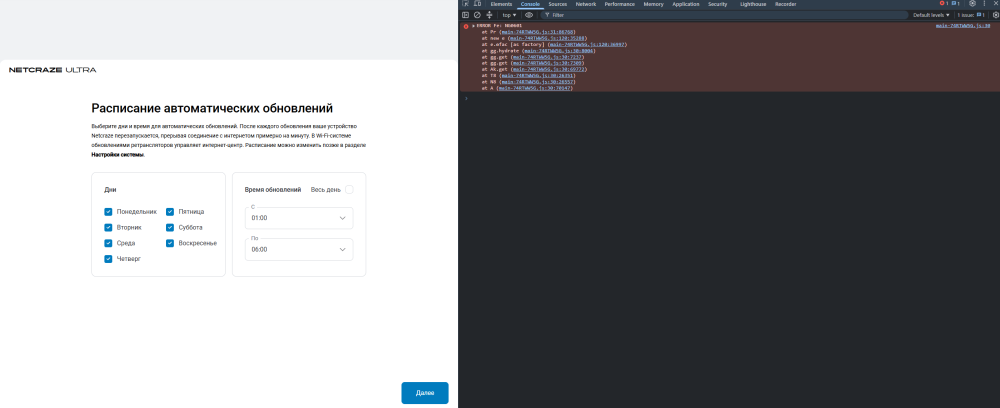Open the source link at the error's right edge
This screenshot has height=408, width=1000.
(962, 26)
